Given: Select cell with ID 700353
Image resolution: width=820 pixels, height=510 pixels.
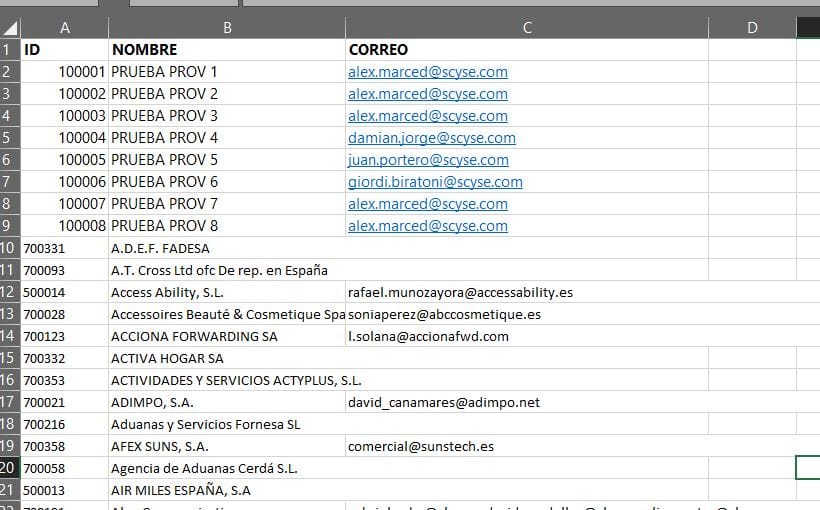Looking at the screenshot, I should point(64,380).
